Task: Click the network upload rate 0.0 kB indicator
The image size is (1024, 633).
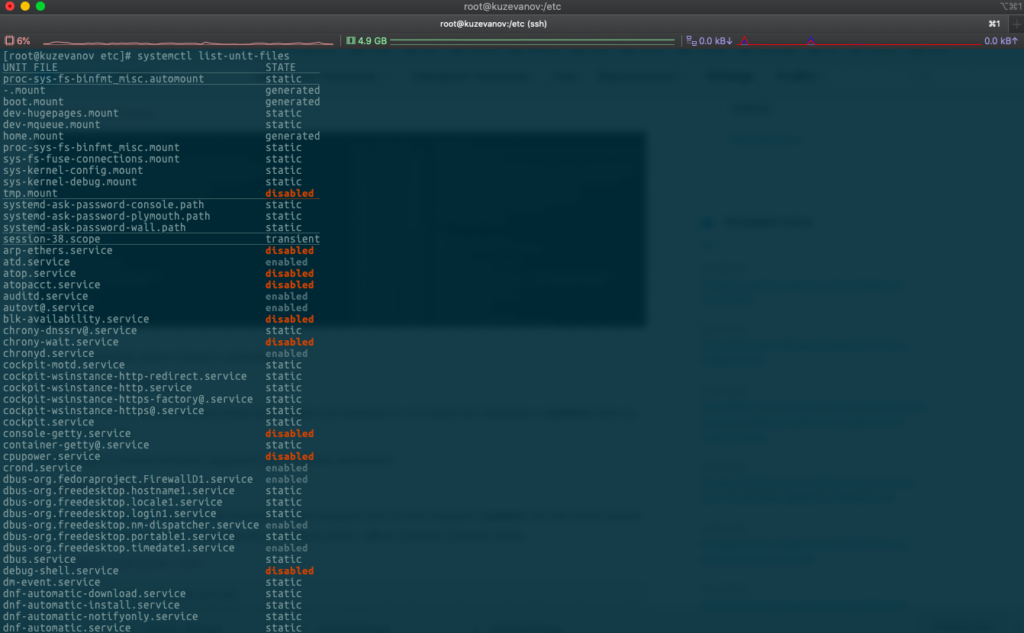Action: click(x=999, y=41)
